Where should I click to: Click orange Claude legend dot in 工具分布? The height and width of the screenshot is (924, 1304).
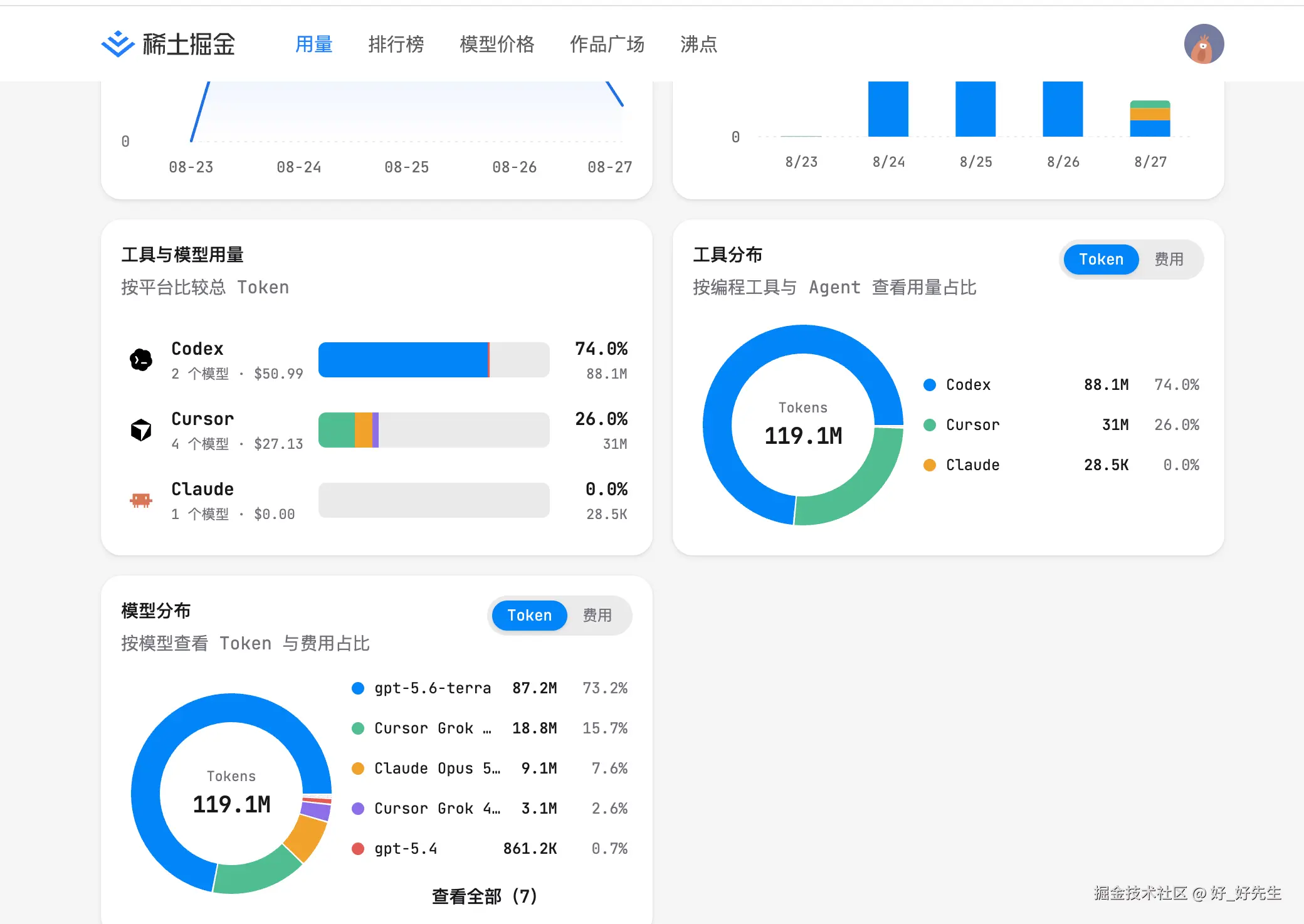pos(930,465)
